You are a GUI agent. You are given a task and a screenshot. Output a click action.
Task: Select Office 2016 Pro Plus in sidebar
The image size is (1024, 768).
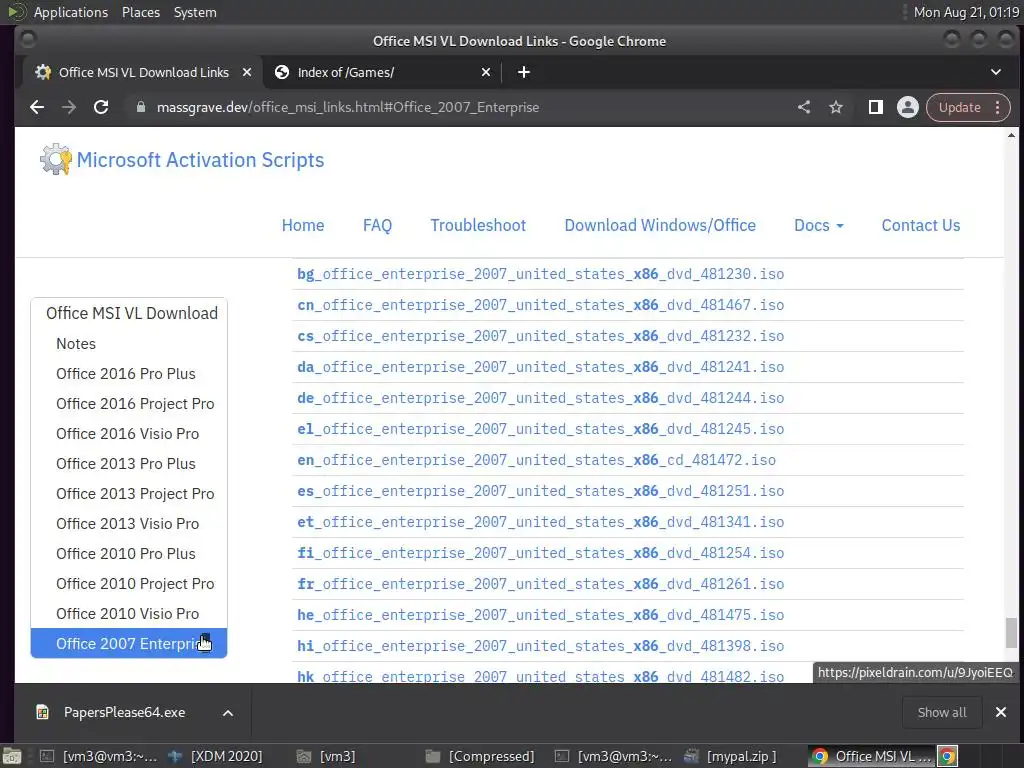point(126,373)
